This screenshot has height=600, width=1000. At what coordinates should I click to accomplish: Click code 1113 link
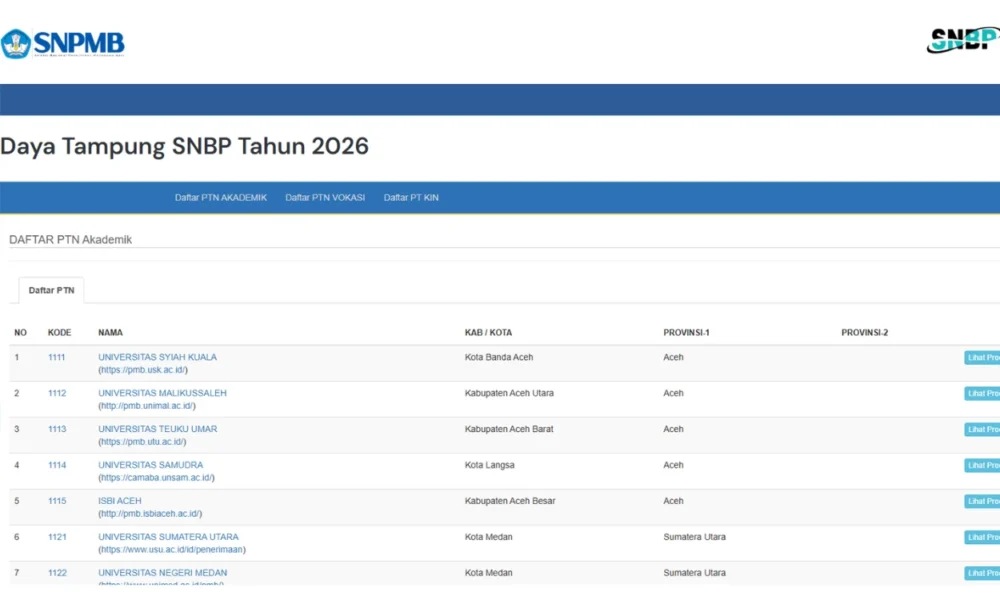57,429
